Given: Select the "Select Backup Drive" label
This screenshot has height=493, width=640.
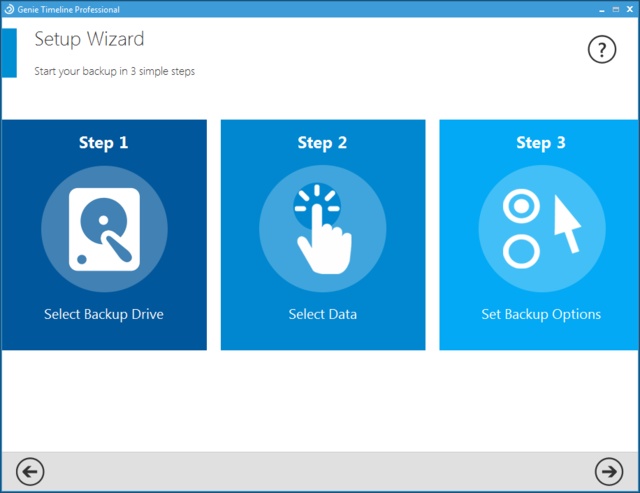Looking at the screenshot, I should coord(104,314).
